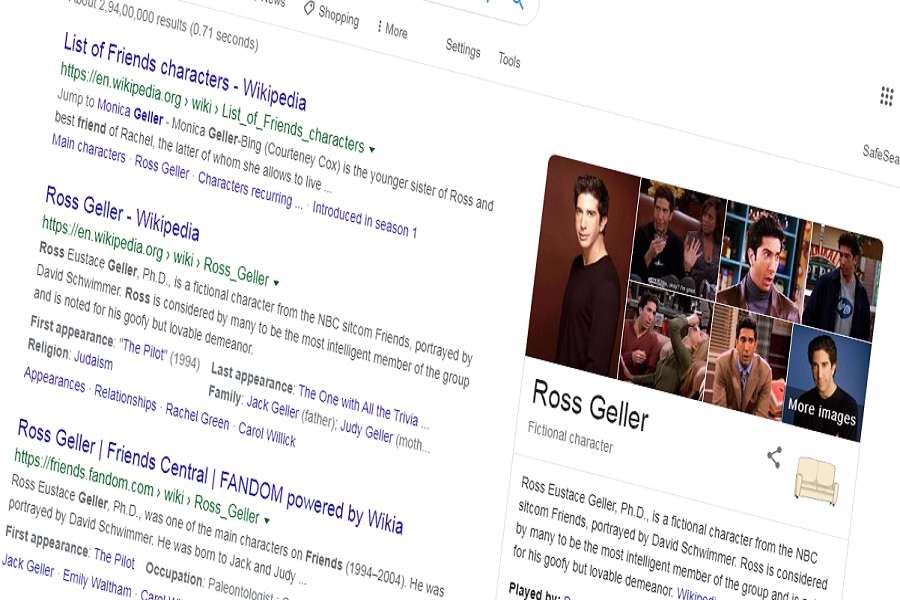The image size is (900, 600).
Task: Open the Emily Waltham sitelink
Action: [96, 583]
